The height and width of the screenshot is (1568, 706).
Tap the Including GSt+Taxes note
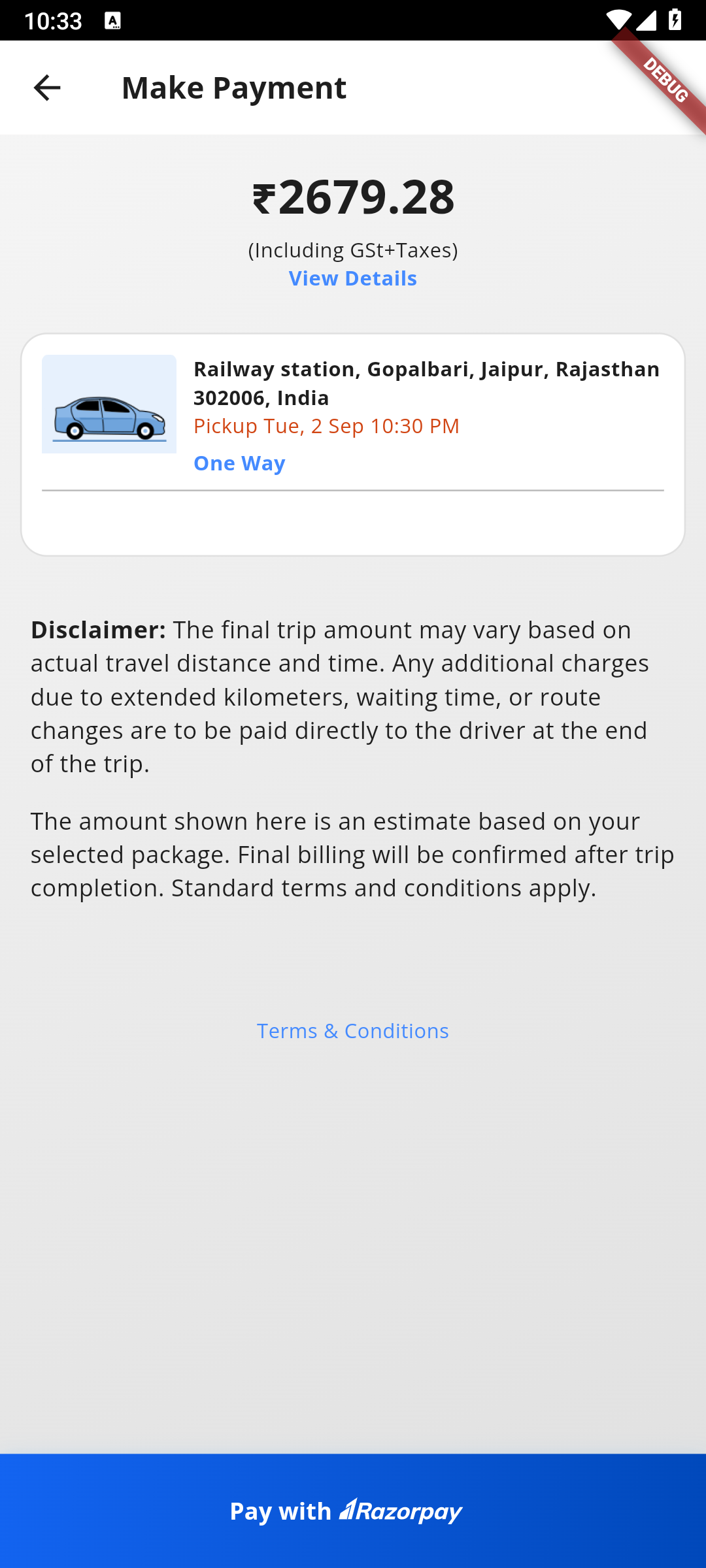[353, 250]
